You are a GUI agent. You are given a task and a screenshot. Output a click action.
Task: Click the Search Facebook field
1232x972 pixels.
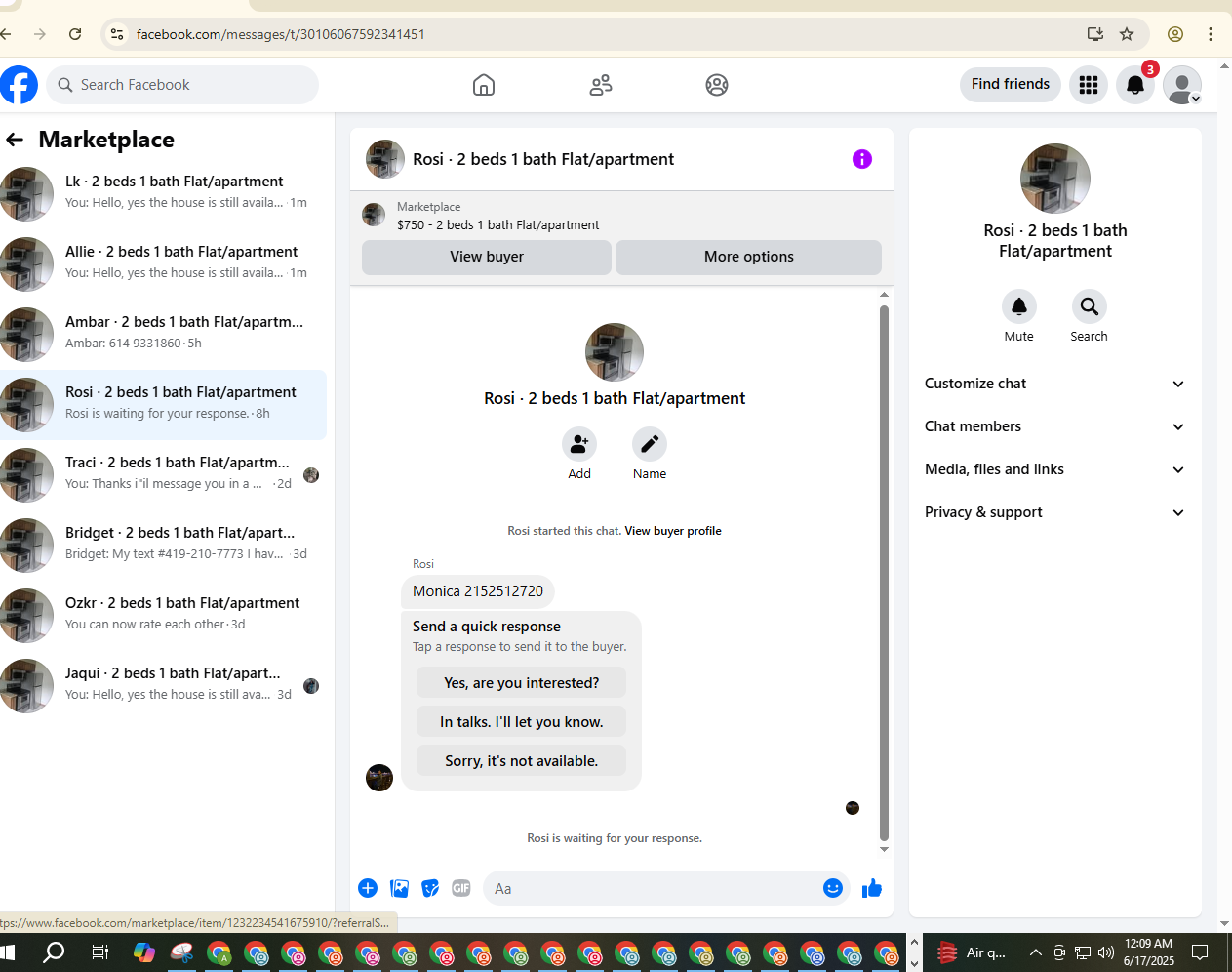[x=182, y=85]
